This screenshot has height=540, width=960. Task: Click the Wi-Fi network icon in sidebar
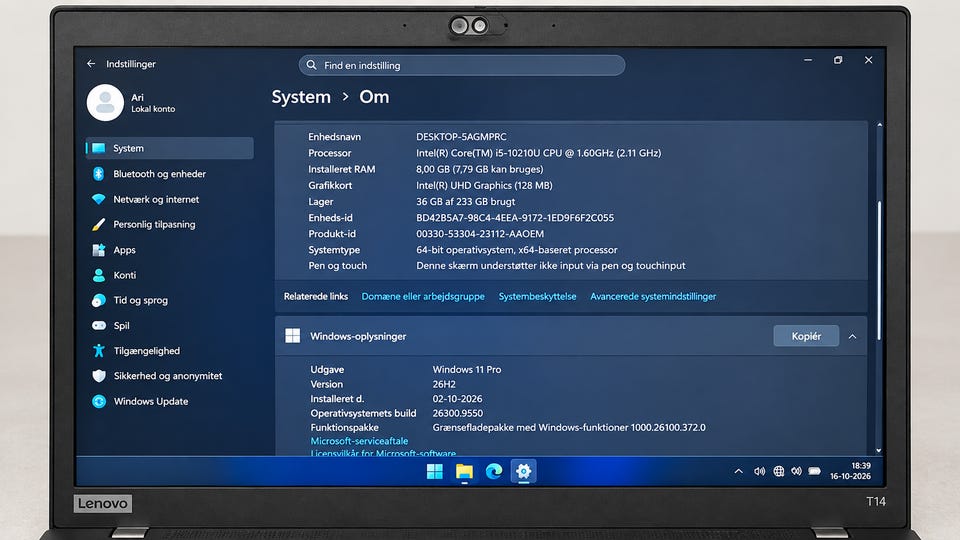(x=99, y=199)
